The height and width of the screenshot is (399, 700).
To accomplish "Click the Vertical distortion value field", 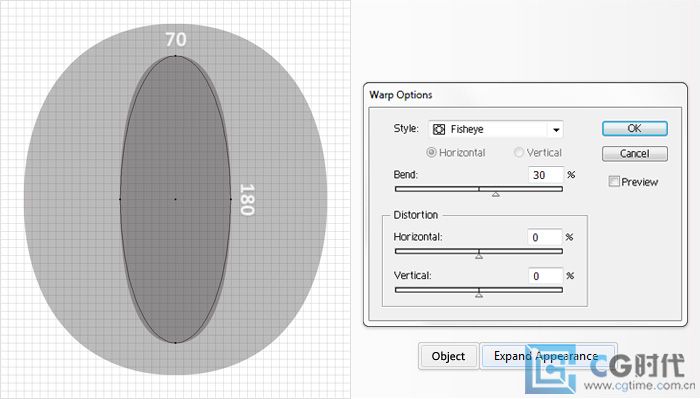I will pyautogui.click(x=545, y=276).
